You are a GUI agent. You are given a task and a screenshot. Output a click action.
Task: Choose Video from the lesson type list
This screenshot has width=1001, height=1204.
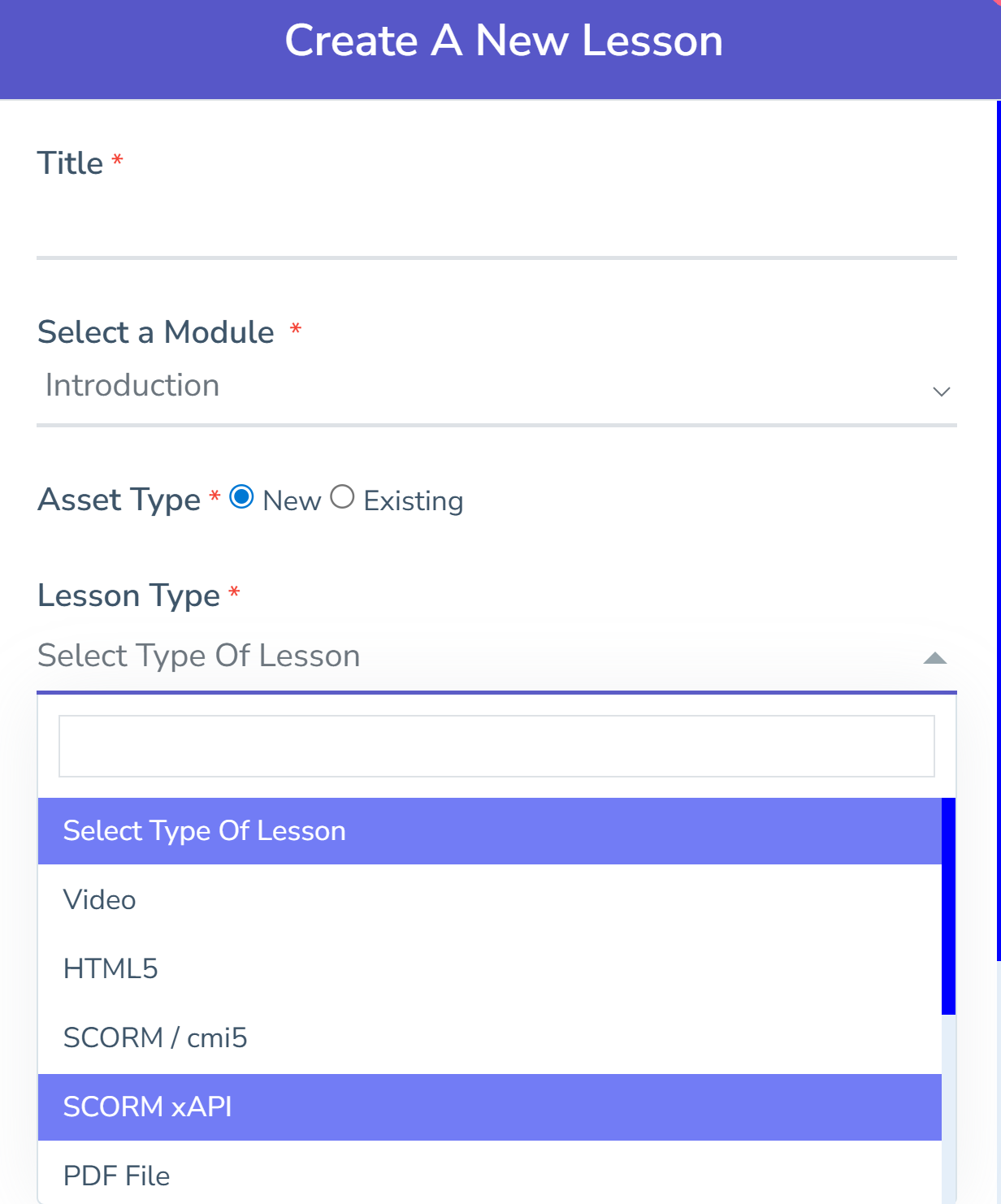tap(100, 900)
